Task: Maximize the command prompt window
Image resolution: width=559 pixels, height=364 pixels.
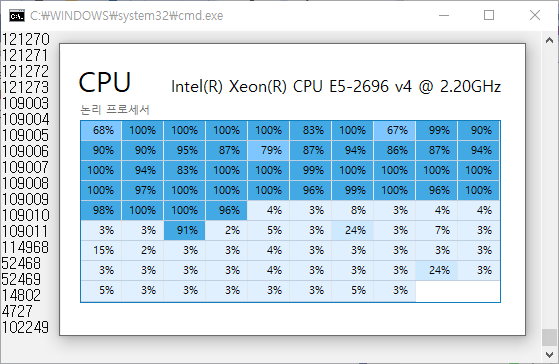Action: click(x=489, y=15)
